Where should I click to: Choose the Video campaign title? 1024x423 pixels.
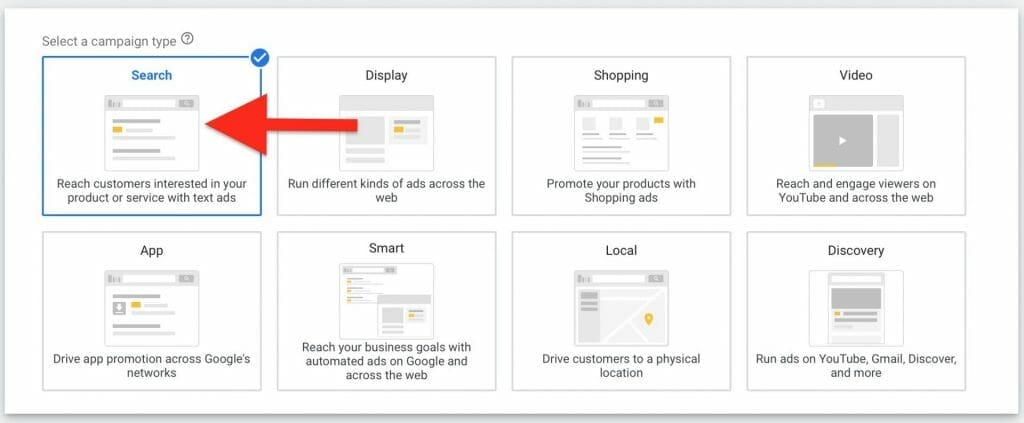pos(856,75)
